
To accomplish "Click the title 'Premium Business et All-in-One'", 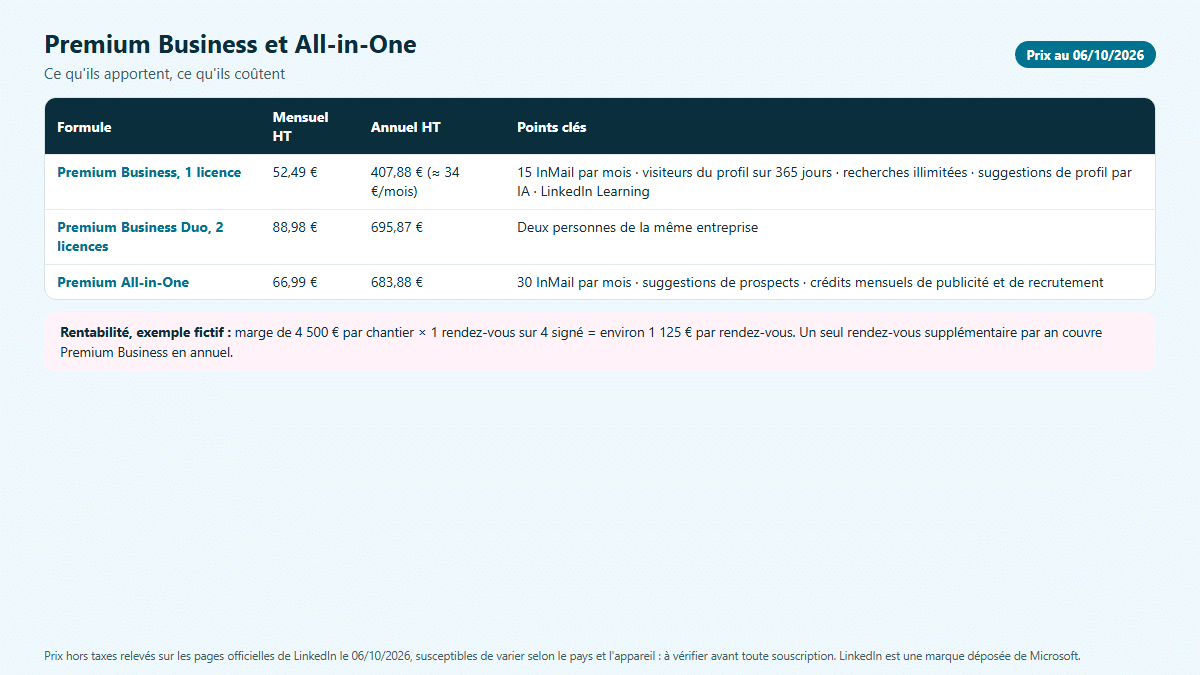I will point(231,44).
